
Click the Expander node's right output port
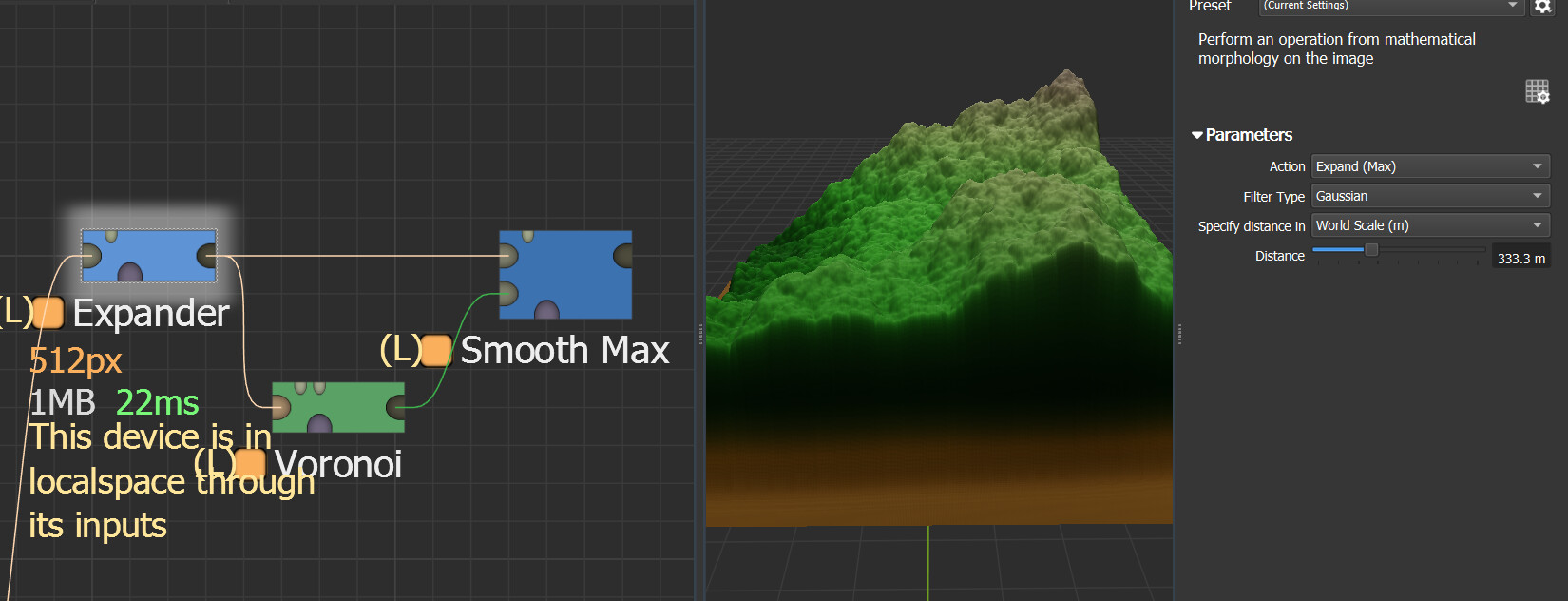pyautogui.click(x=206, y=255)
